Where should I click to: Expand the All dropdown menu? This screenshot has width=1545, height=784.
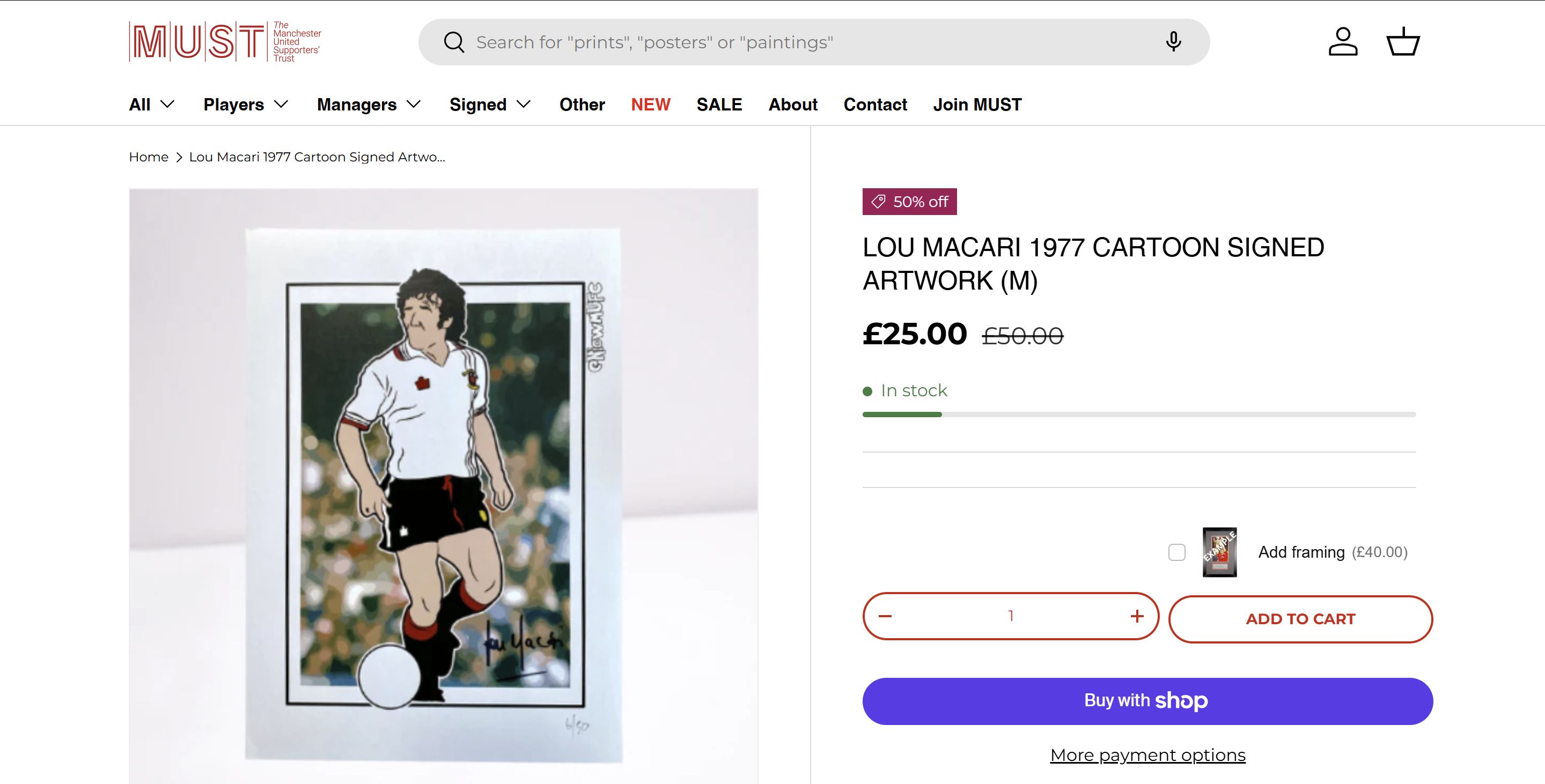[152, 104]
